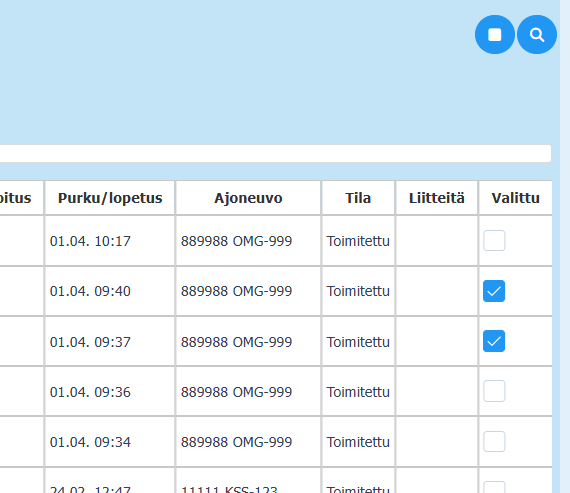Sort table by Ajoneuvo column header
This screenshot has height=493, width=570.
pos(248,198)
